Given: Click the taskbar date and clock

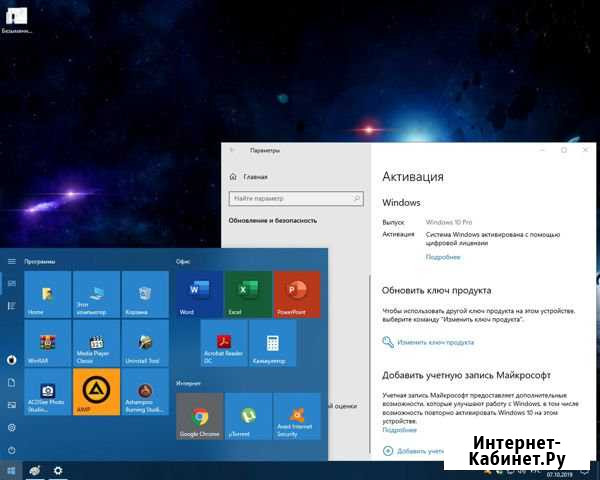Looking at the screenshot, I should [559, 473].
